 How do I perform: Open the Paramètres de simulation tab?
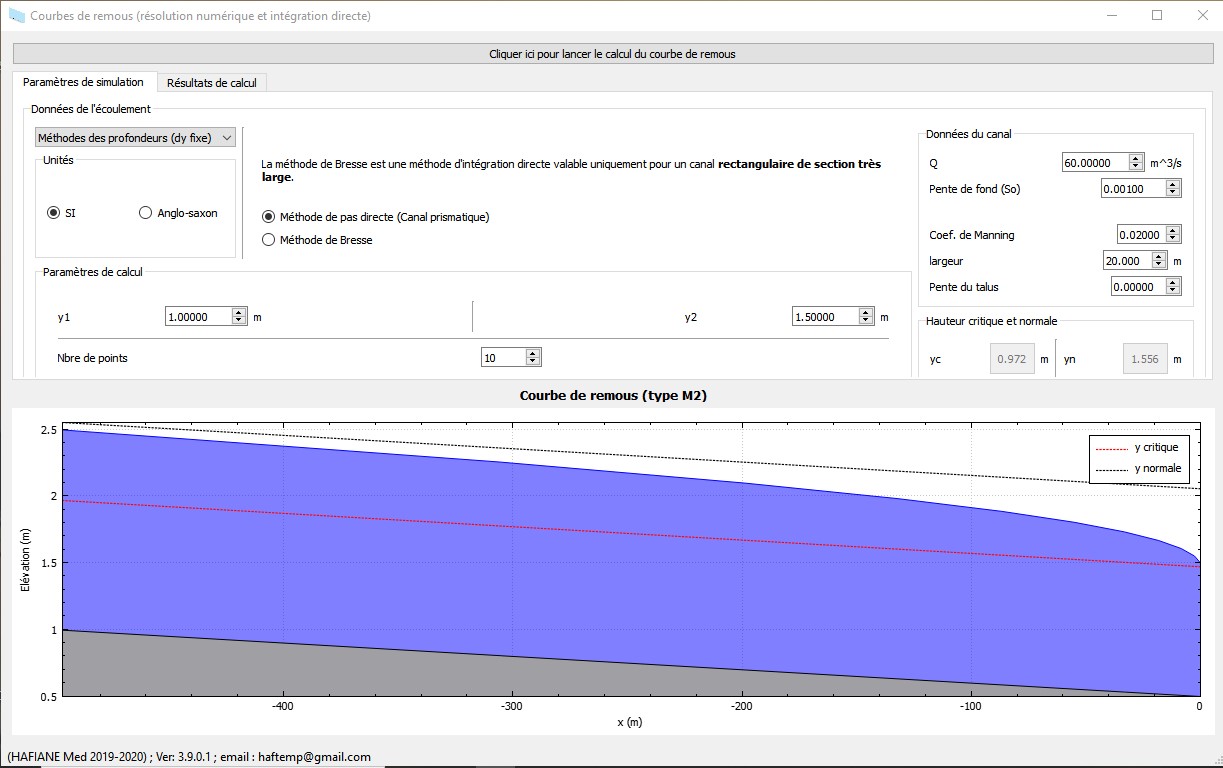[x=83, y=82]
